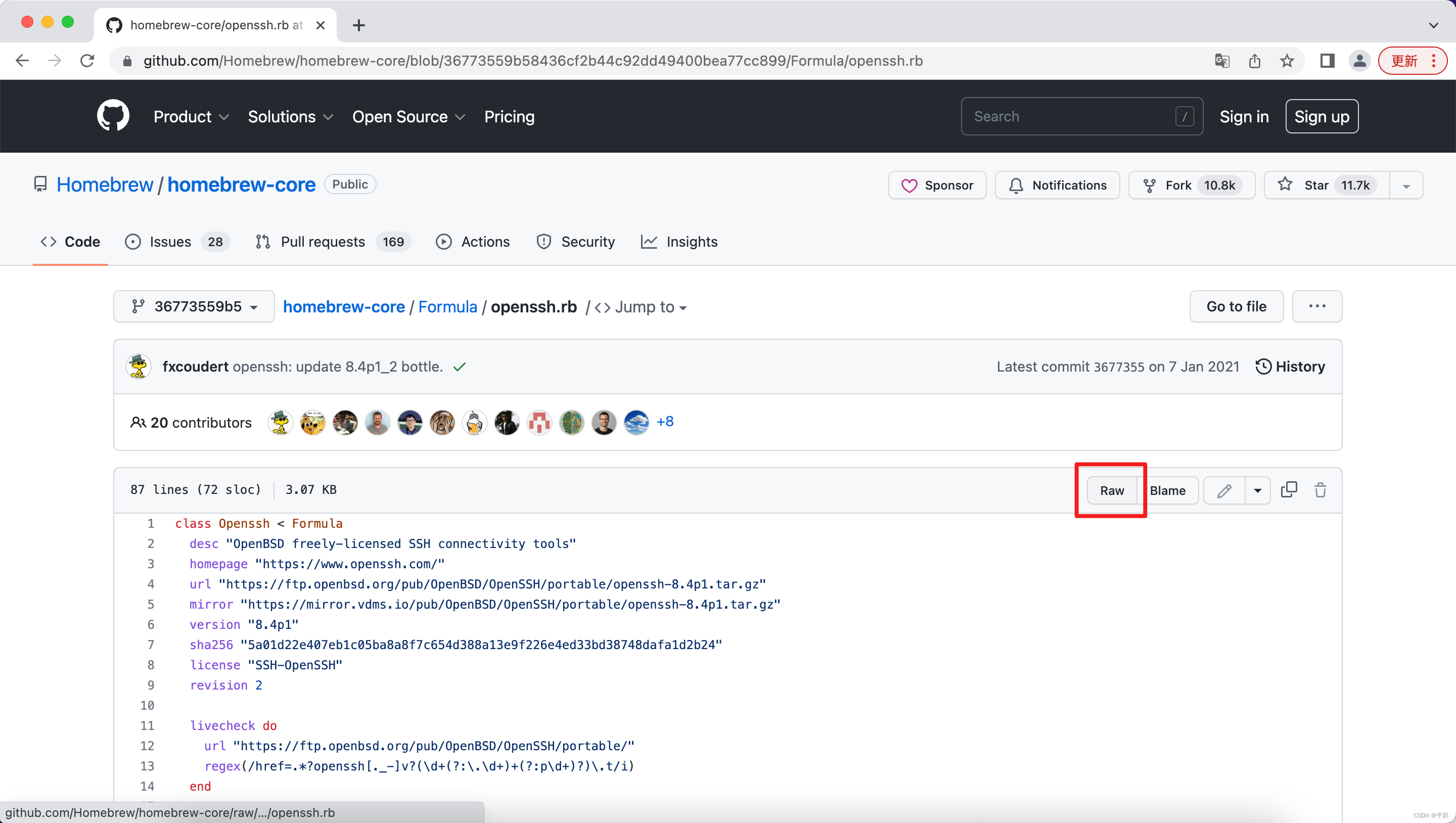The height and width of the screenshot is (823, 1456).
Task: Reload the page
Action: [x=87, y=61]
